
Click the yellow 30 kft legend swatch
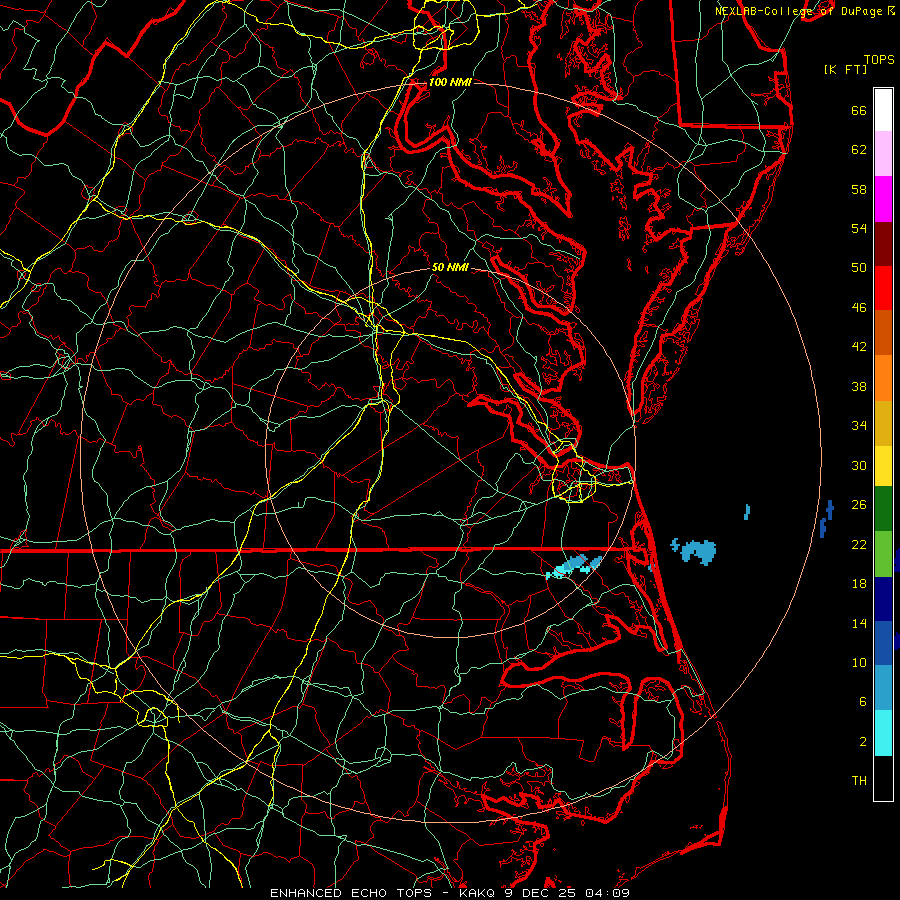tap(883, 466)
